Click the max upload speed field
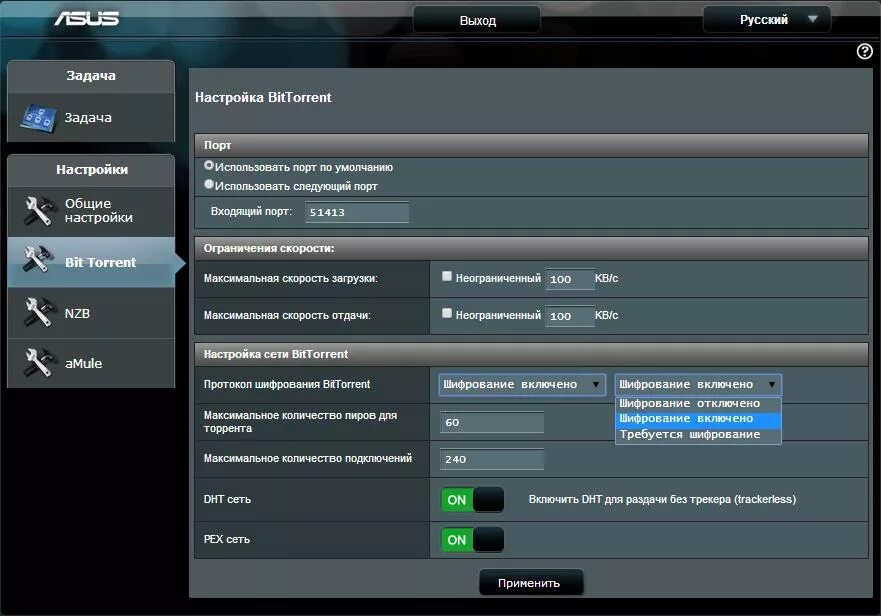Image resolution: width=881 pixels, height=616 pixels. 569,316
